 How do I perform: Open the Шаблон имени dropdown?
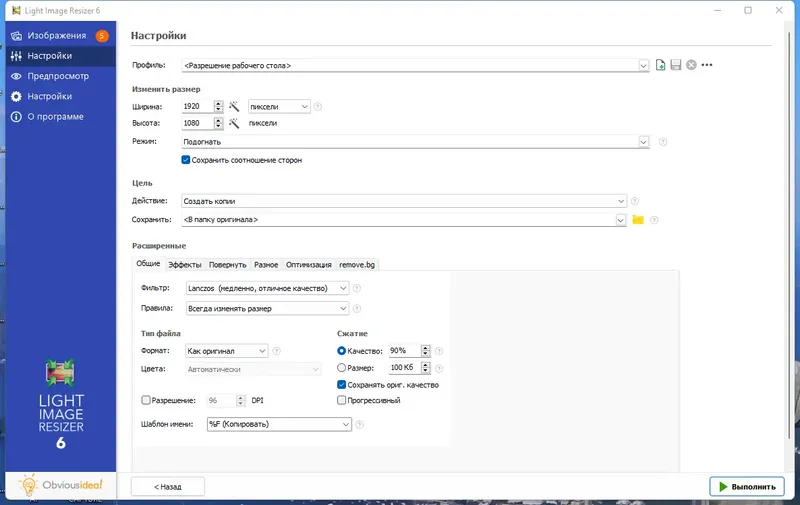[x=279, y=424]
